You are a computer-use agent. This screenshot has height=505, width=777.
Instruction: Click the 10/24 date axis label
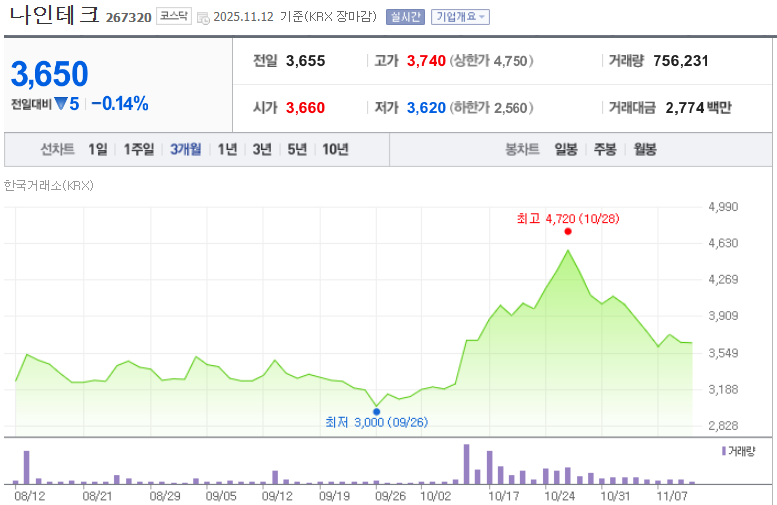(x=559, y=496)
